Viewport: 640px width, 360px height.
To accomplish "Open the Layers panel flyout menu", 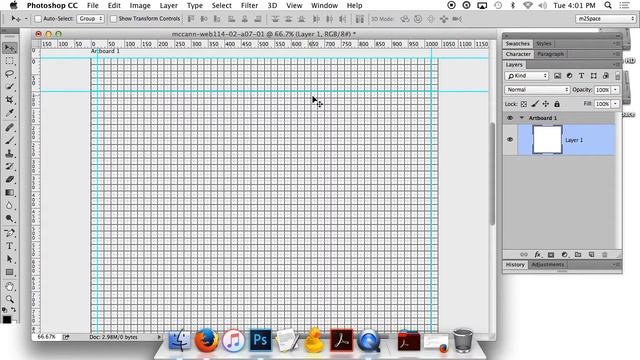I will click(616, 64).
